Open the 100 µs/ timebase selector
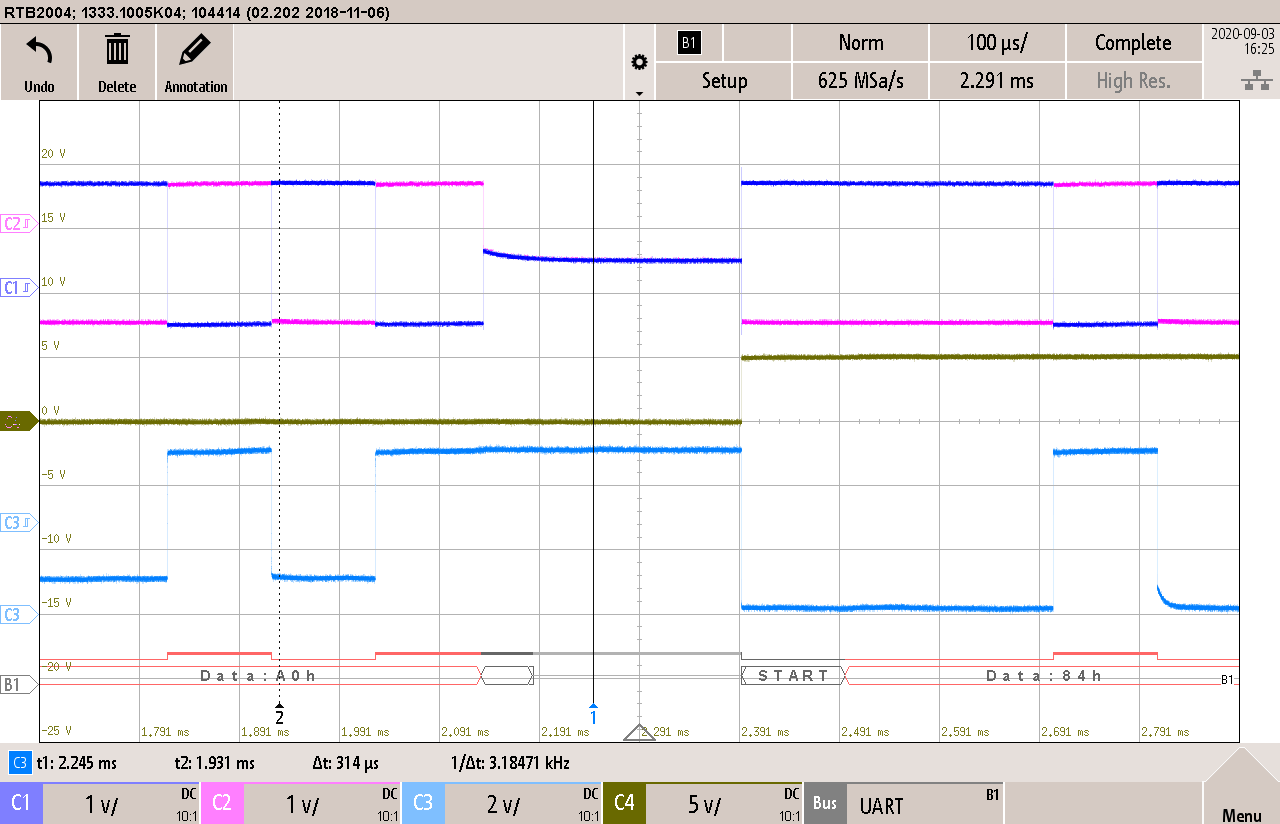This screenshot has width=1280, height=824. [x=996, y=42]
